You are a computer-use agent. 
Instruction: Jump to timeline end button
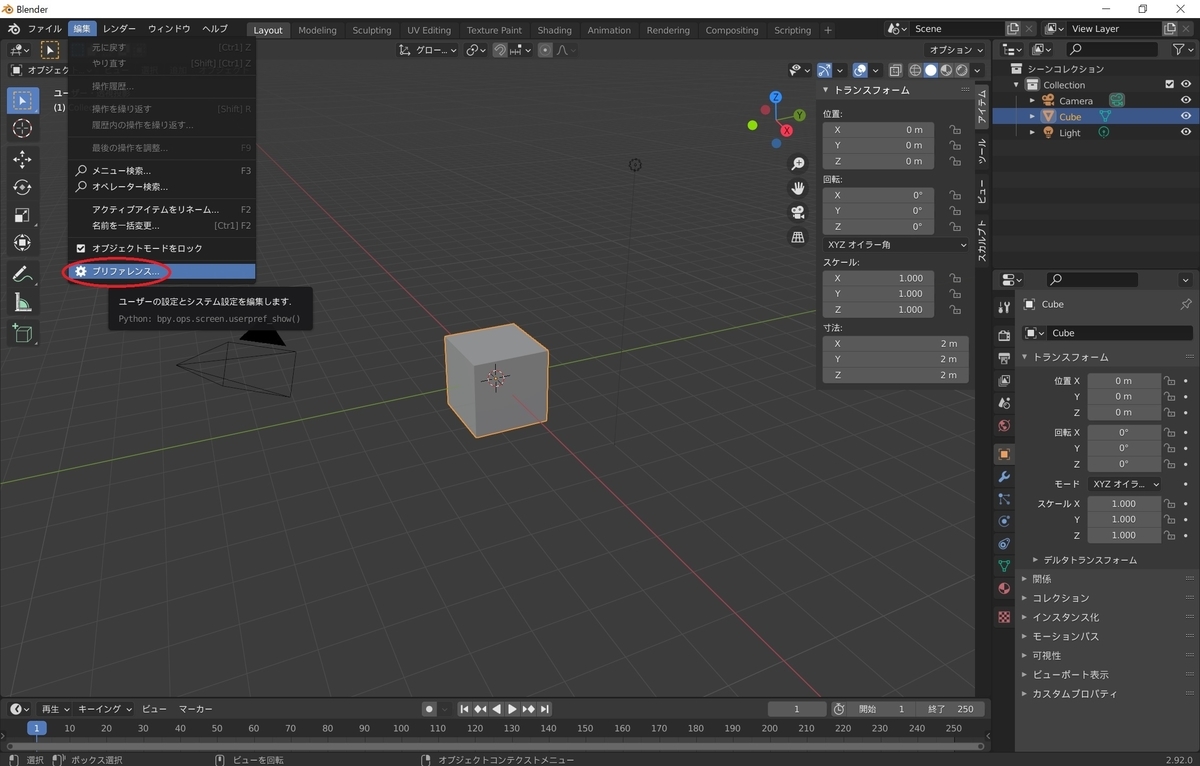[x=545, y=709]
